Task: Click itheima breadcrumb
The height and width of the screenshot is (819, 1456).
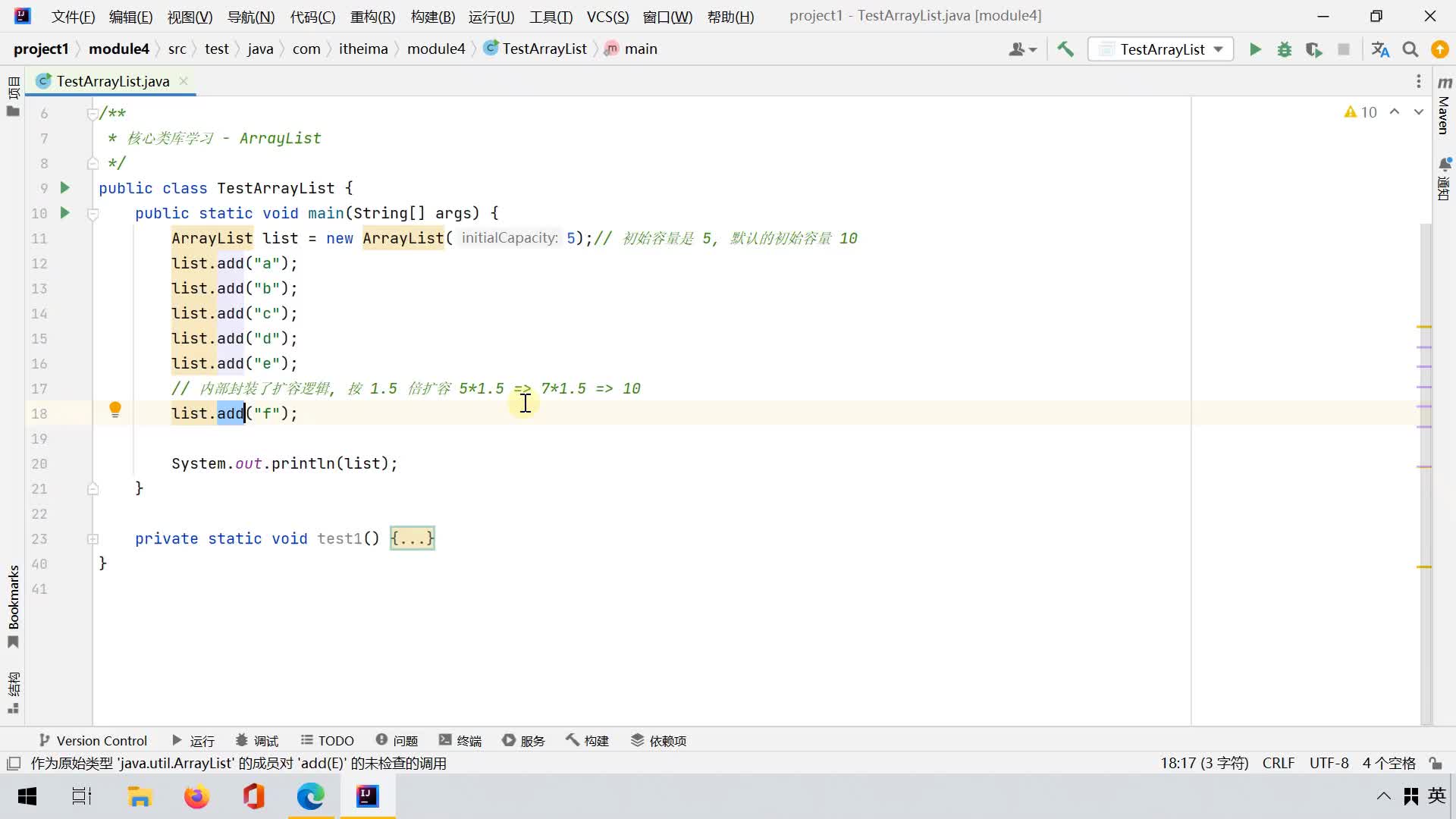Action: pos(363,49)
